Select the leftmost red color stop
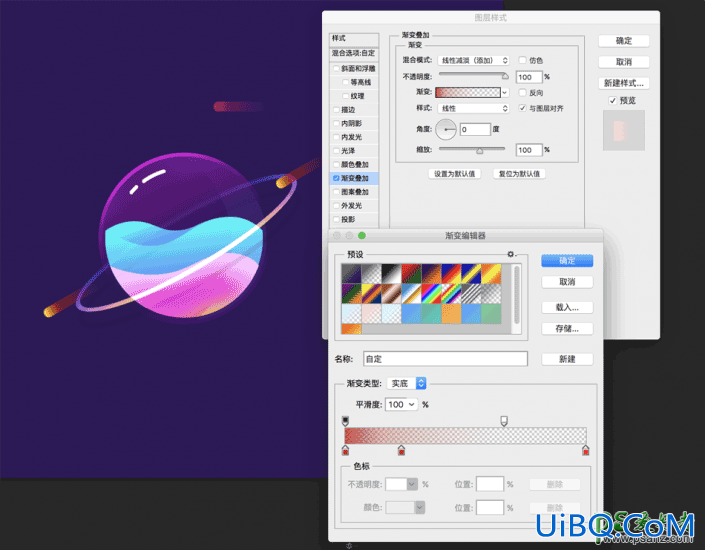The width and height of the screenshot is (705, 550). coord(345,450)
